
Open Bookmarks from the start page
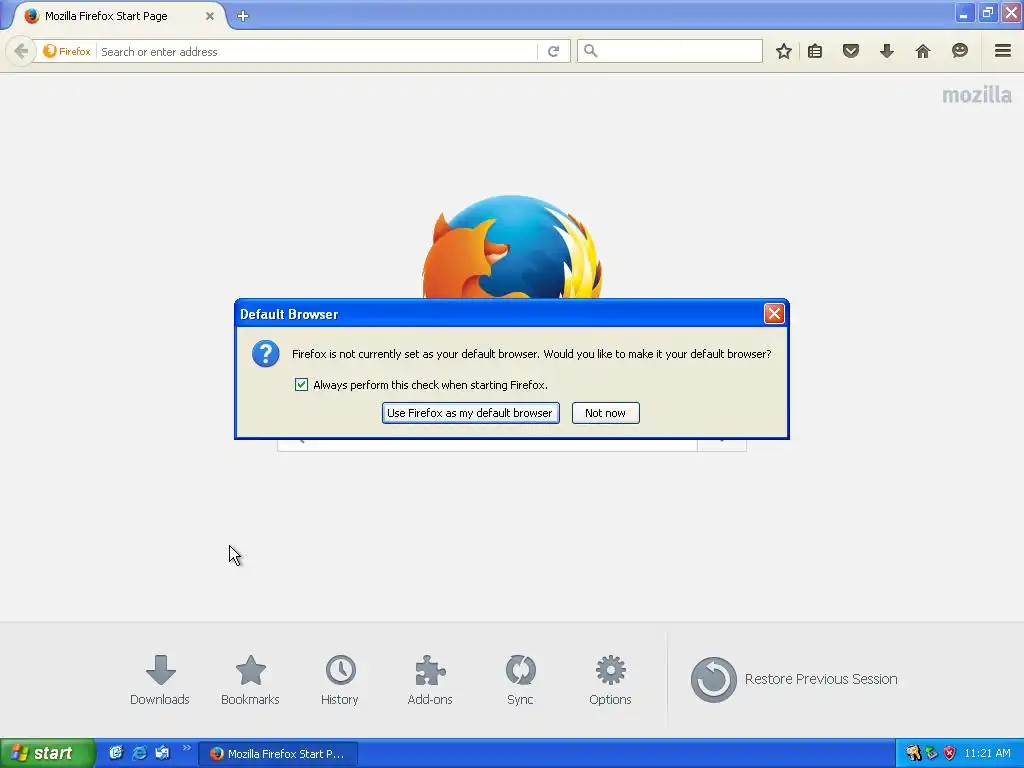[250, 680]
